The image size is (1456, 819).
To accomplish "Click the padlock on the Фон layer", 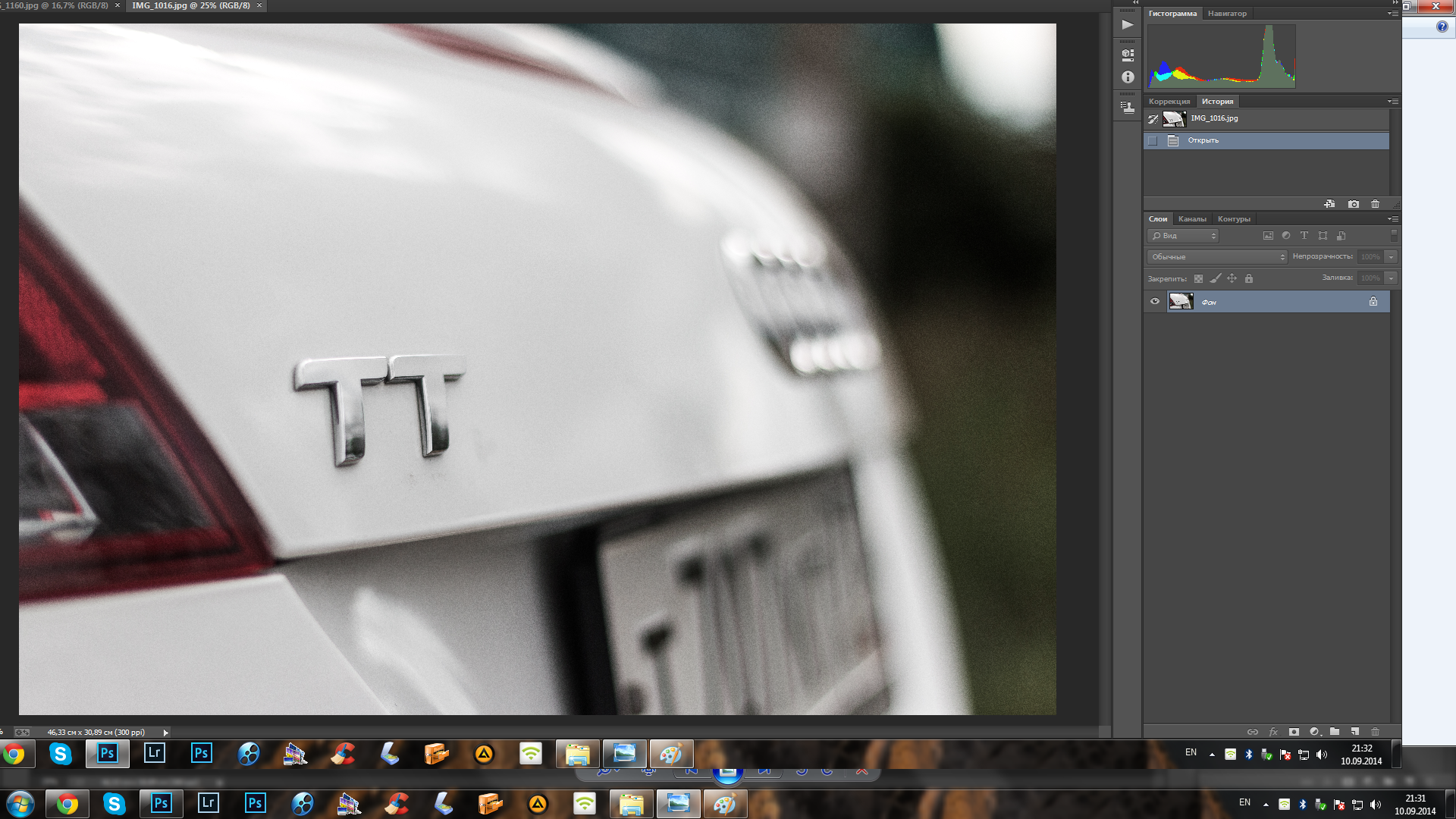I will [x=1373, y=301].
